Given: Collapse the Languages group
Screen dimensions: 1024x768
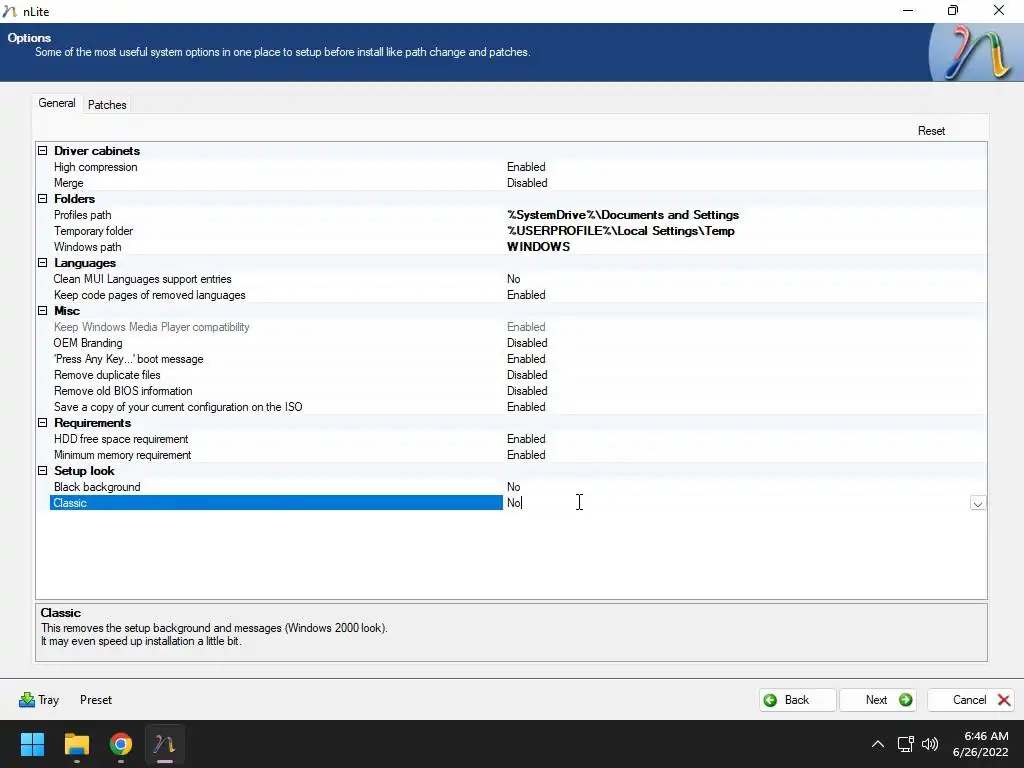Looking at the screenshot, I should [x=42, y=263].
